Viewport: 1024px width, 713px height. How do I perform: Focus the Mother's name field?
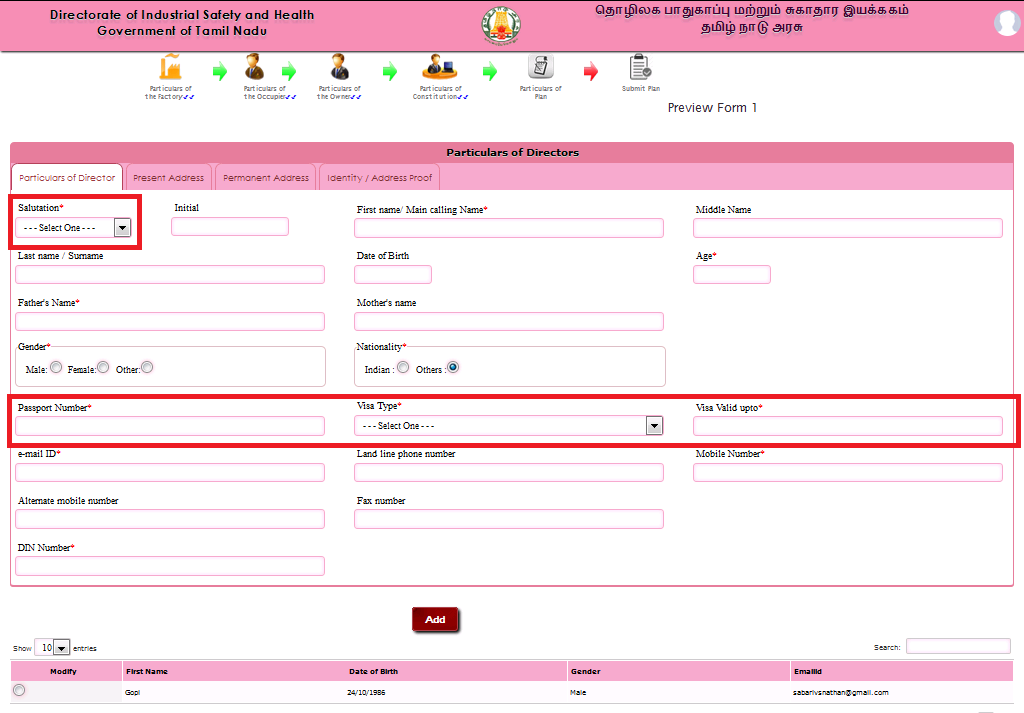click(x=509, y=321)
